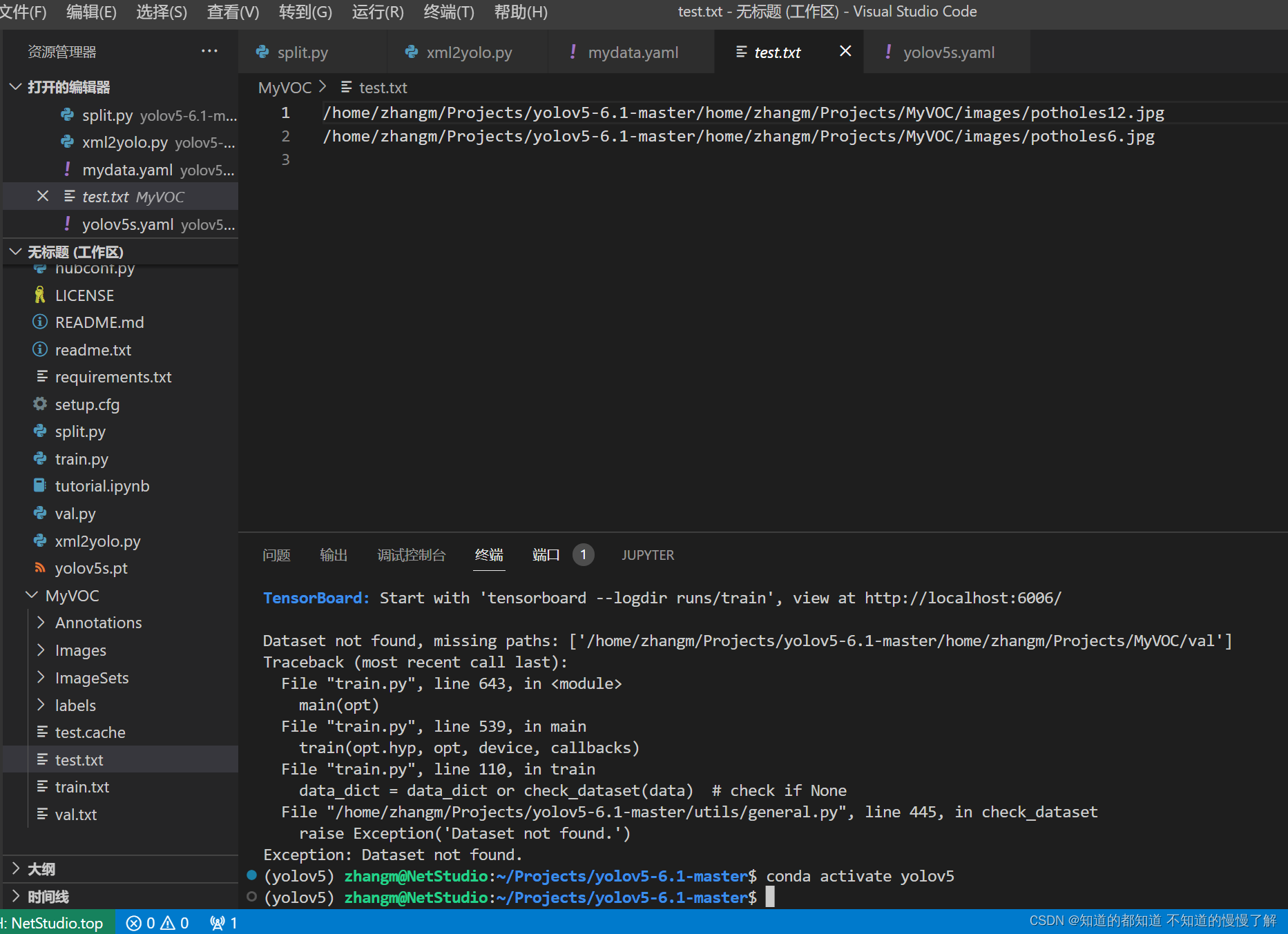Screen dimensions: 1288x934
Task: Click the ports badge showing 1
Action: (x=584, y=555)
